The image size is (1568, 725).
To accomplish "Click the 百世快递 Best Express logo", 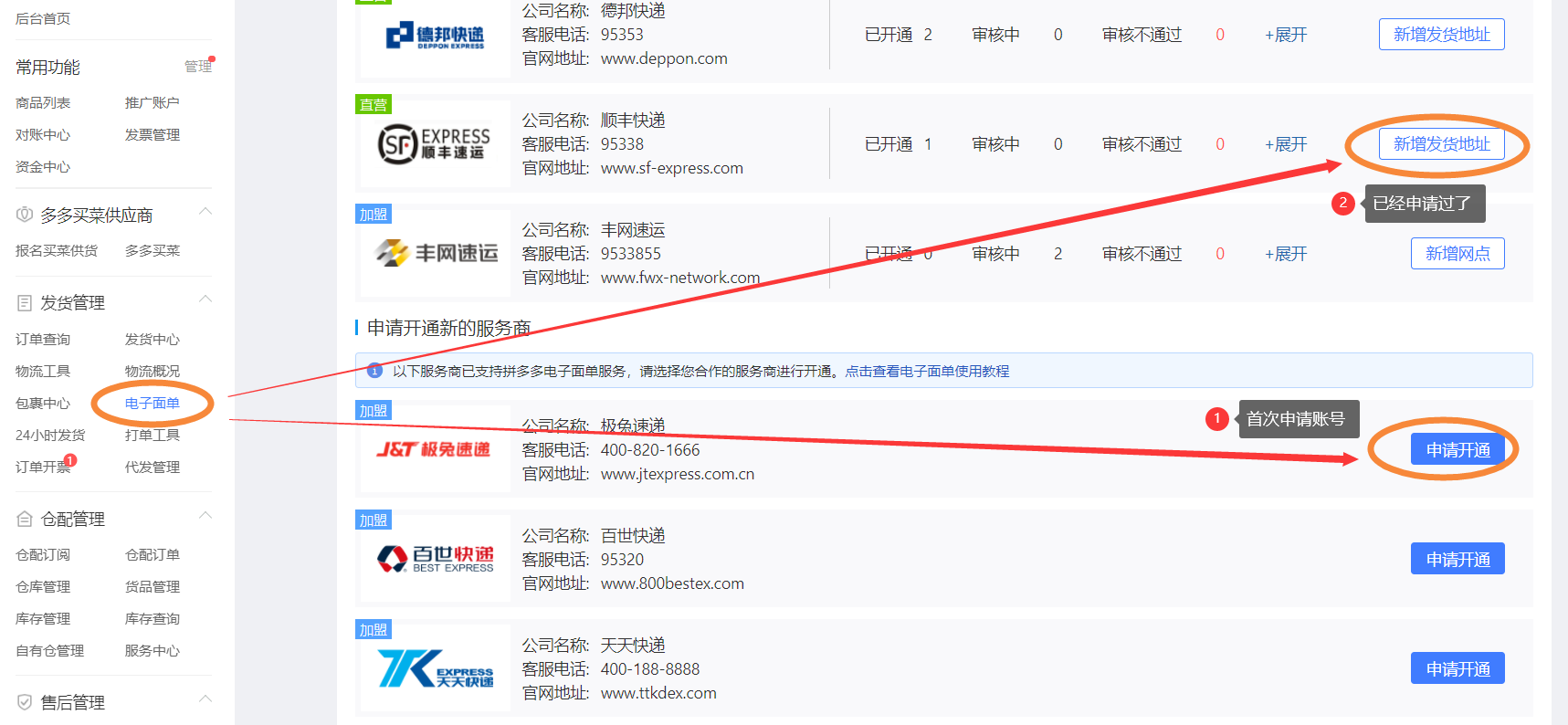I will tap(436, 558).
